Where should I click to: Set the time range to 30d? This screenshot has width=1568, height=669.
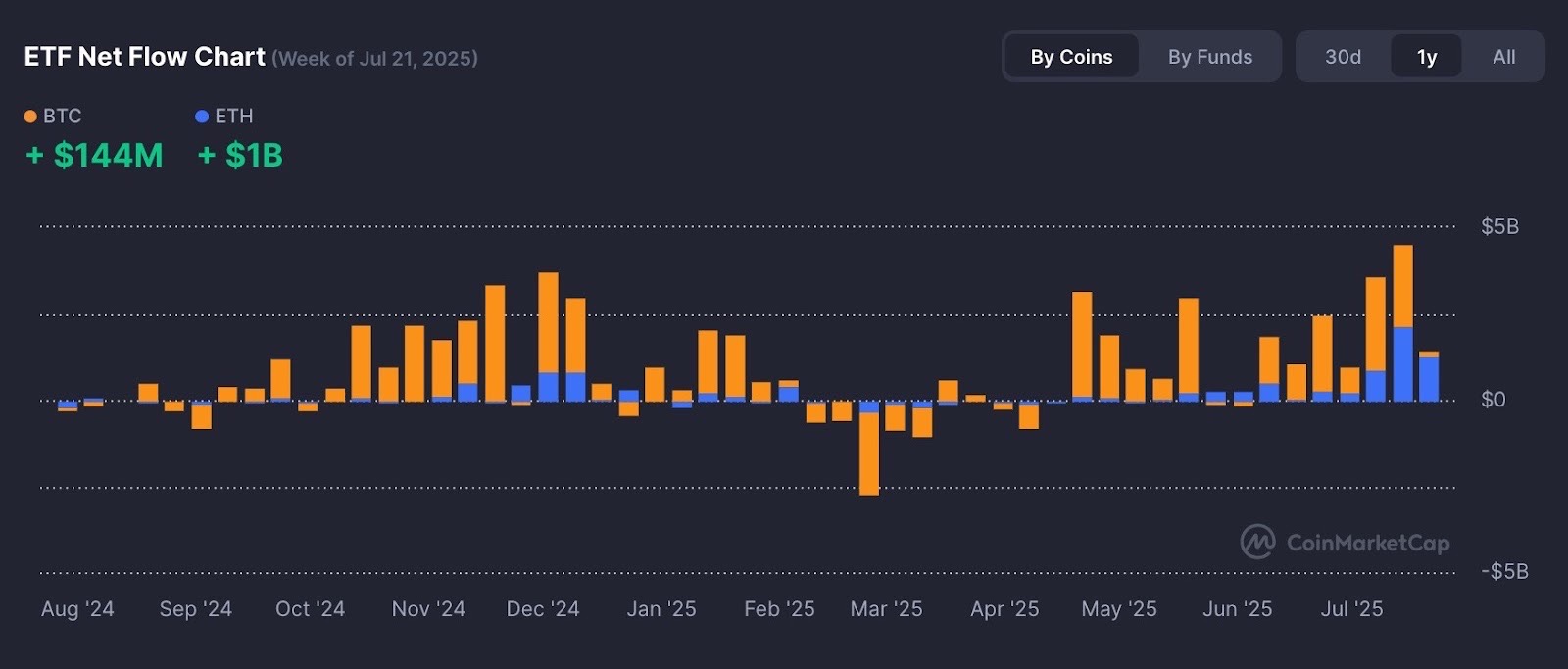[1343, 57]
